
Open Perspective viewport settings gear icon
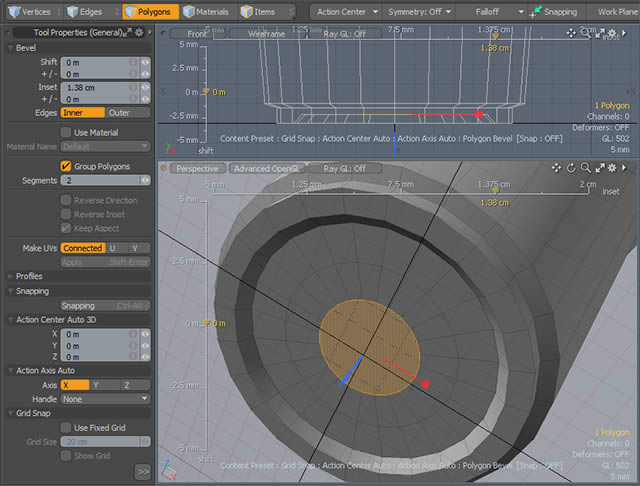[x=612, y=168]
